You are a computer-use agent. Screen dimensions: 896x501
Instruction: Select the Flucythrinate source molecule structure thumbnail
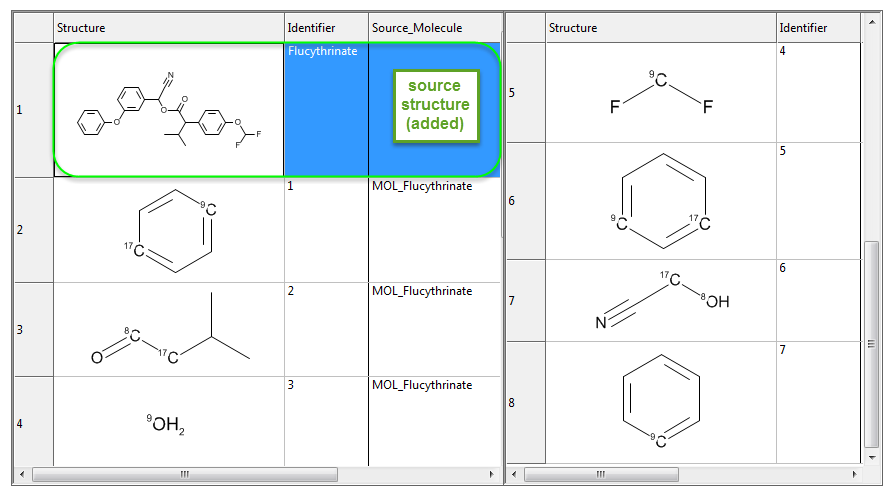coord(169,110)
